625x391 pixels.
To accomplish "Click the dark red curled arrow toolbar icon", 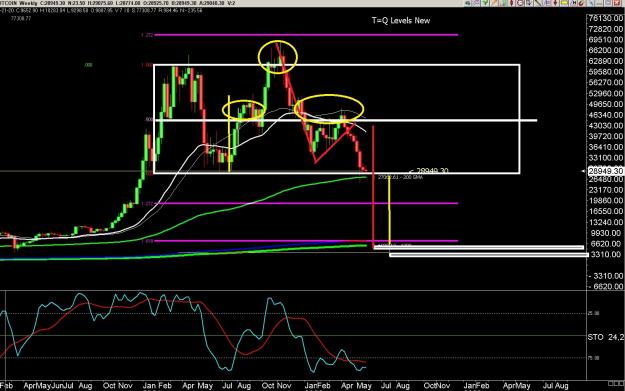I will pyautogui.click(x=581, y=3).
